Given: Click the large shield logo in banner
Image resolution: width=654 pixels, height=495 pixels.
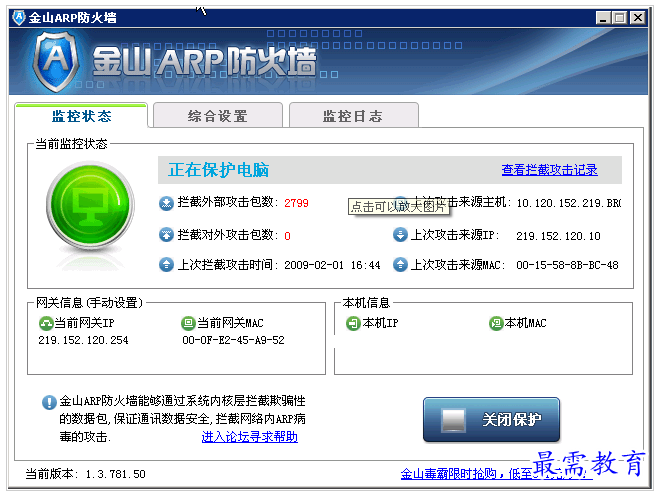Looking at the screenshot, I should tap(56, 61).
